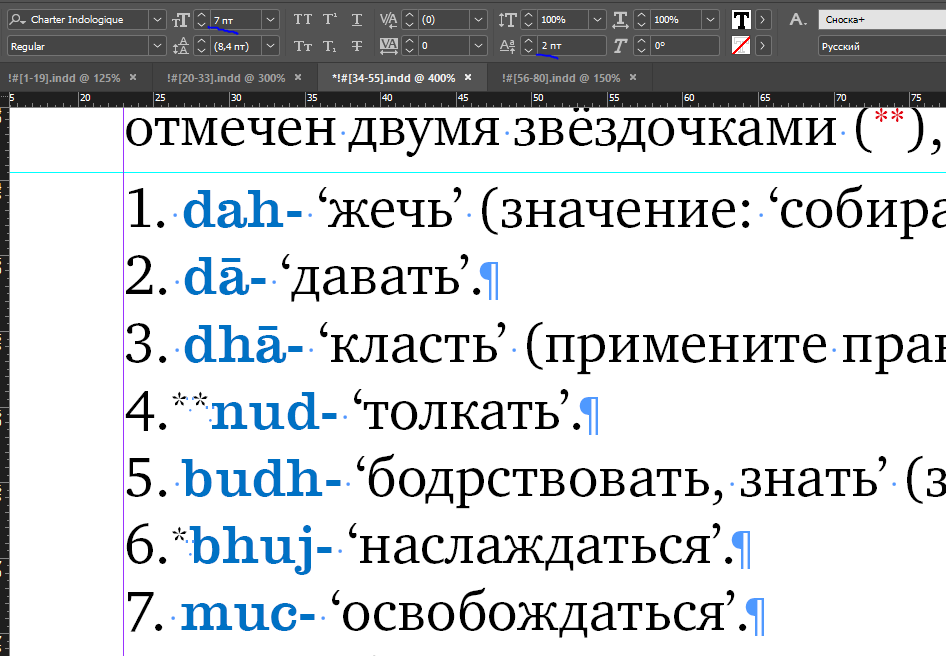Enable Small Caps formatting
Image resolution: width=946 pixels, height=656 pixels.
[x=303, y=46]
